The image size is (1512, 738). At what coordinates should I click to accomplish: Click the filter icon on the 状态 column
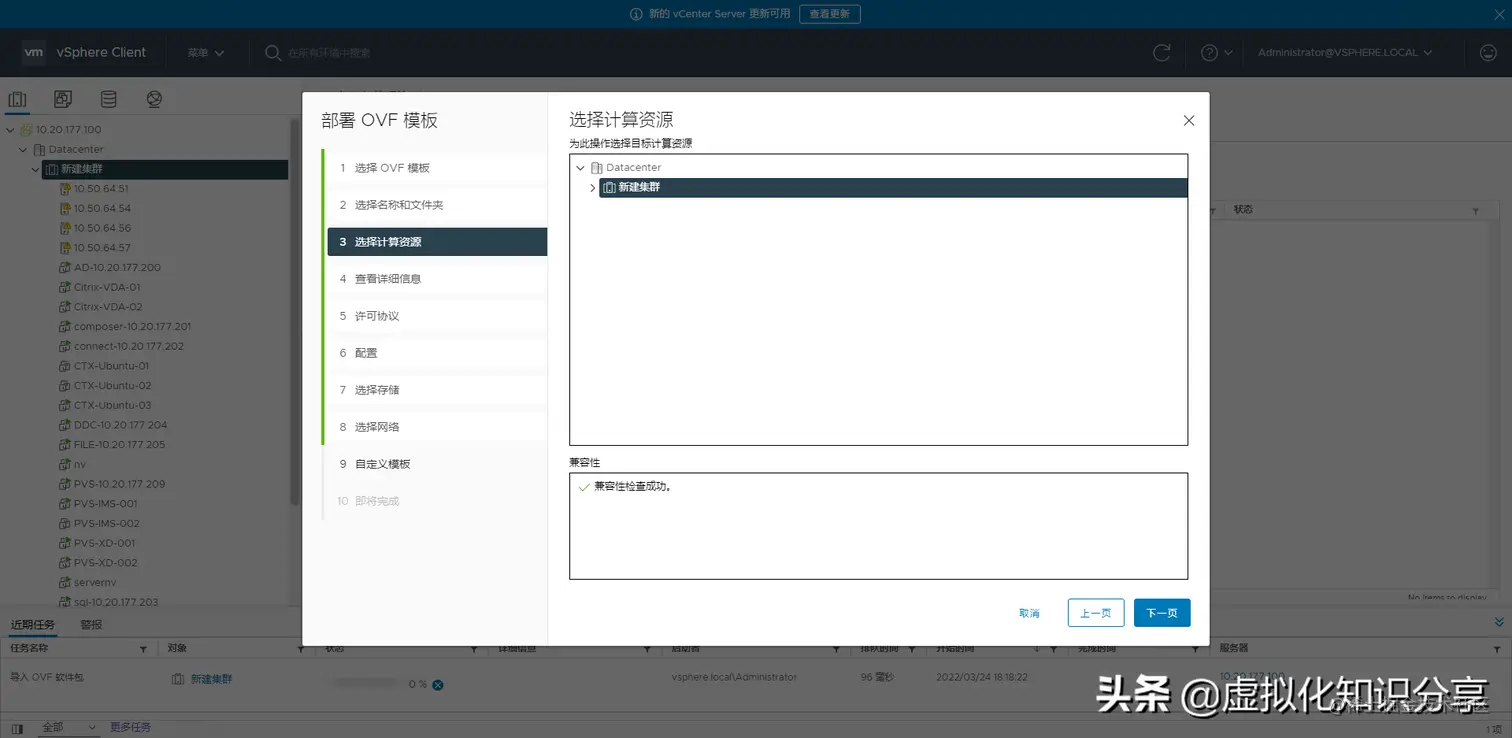tap(1475, 209)
